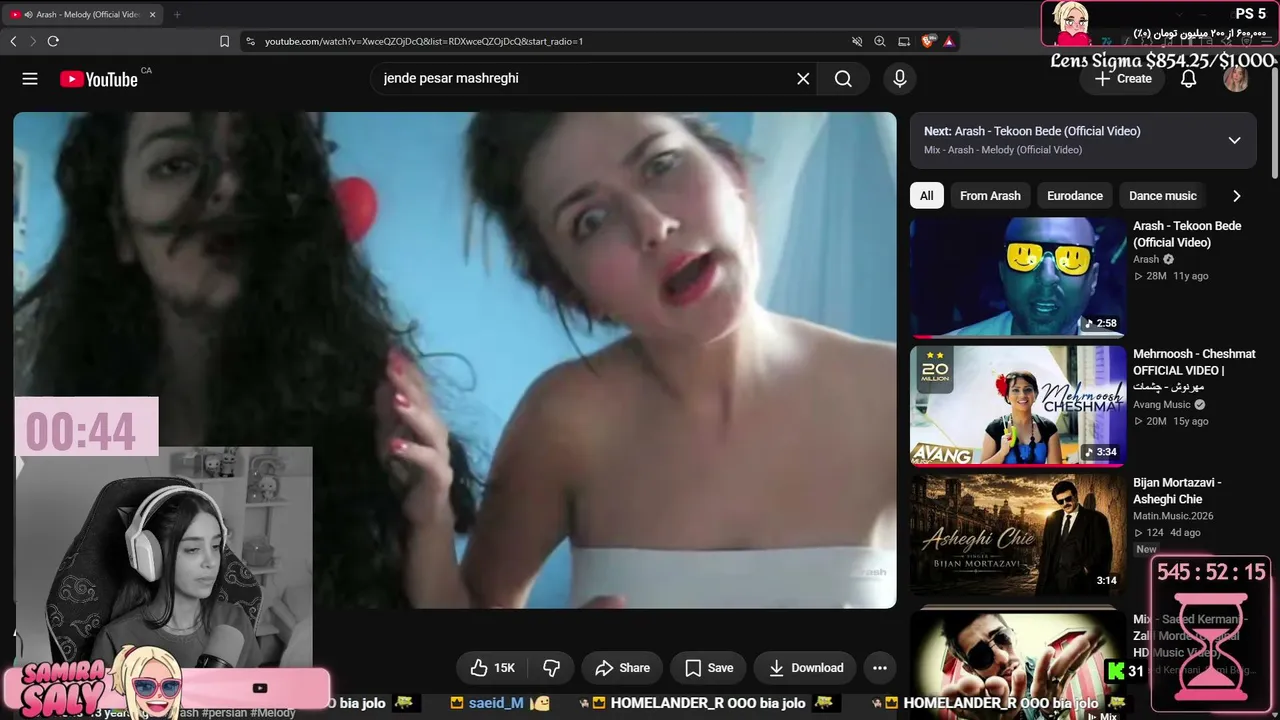Click the Create button

pos(1122,79)
